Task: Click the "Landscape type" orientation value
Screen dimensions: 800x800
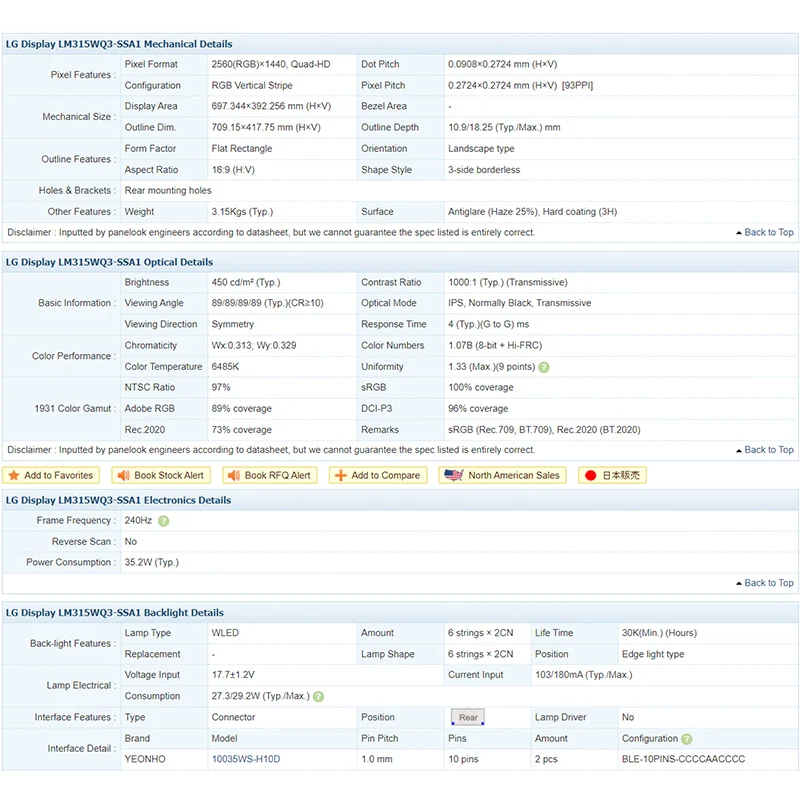Action: tap(481, 149)
